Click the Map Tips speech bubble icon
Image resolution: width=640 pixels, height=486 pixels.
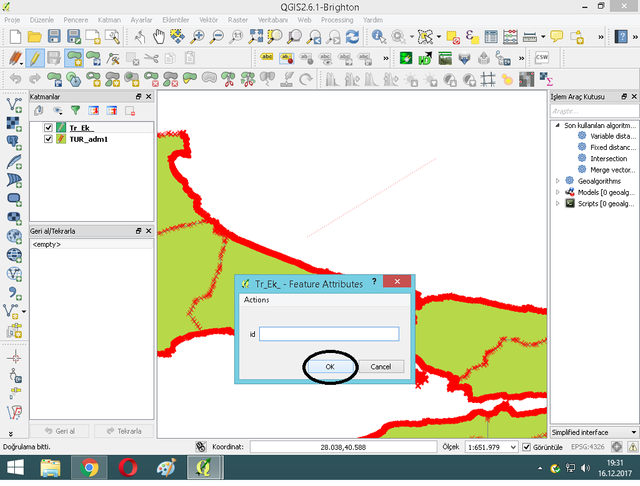pyautogui.click(x=557, y=37)
